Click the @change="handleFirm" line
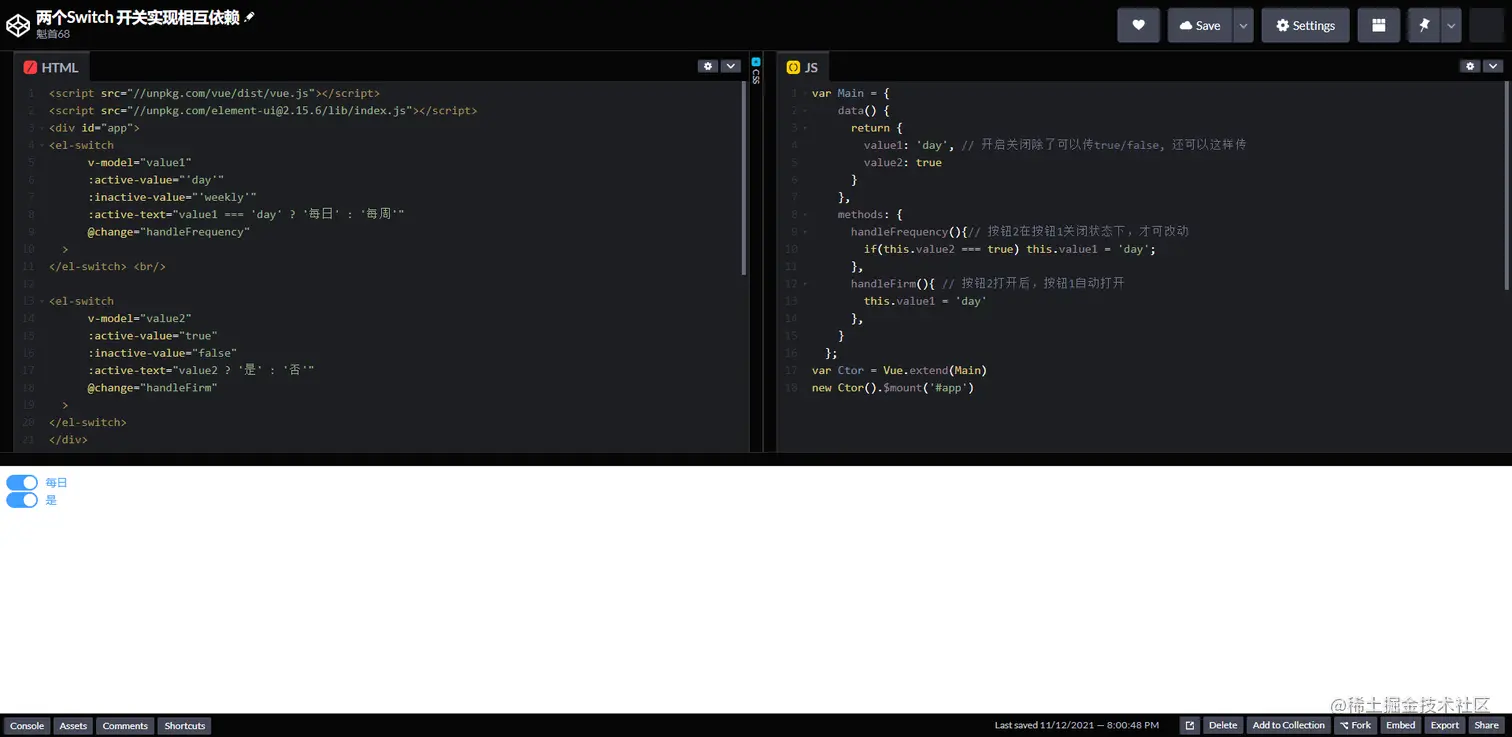The width and height of the screenshot is (1512, 737). (x=152, y=387)
